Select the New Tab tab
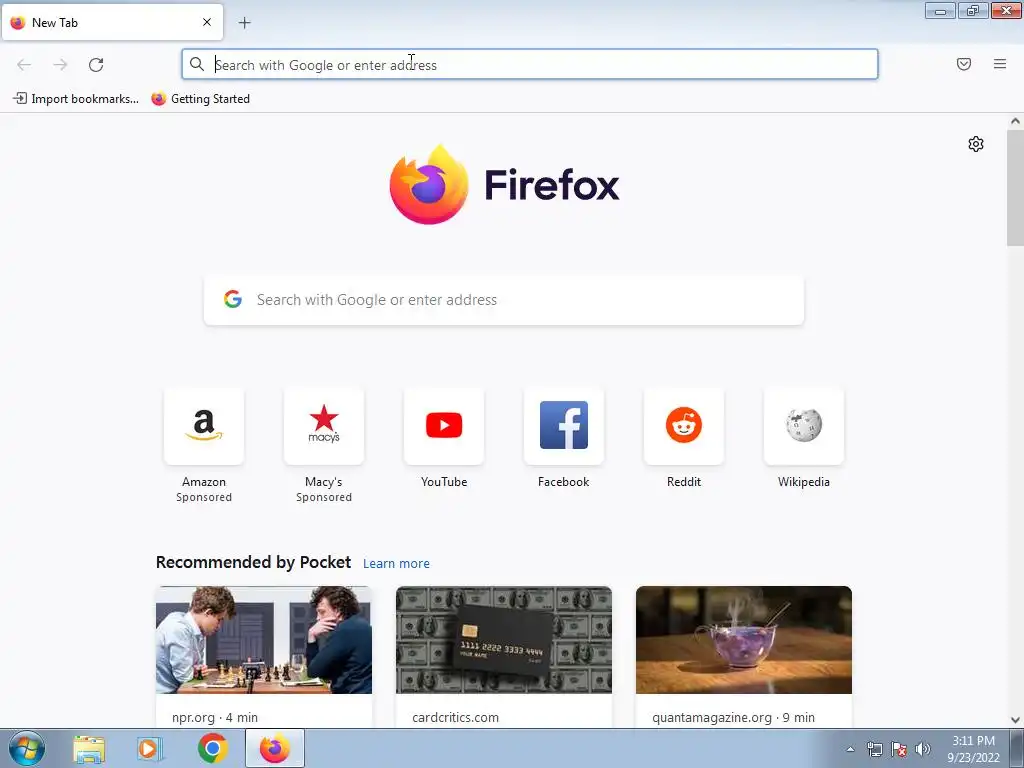 coord(112,22)
